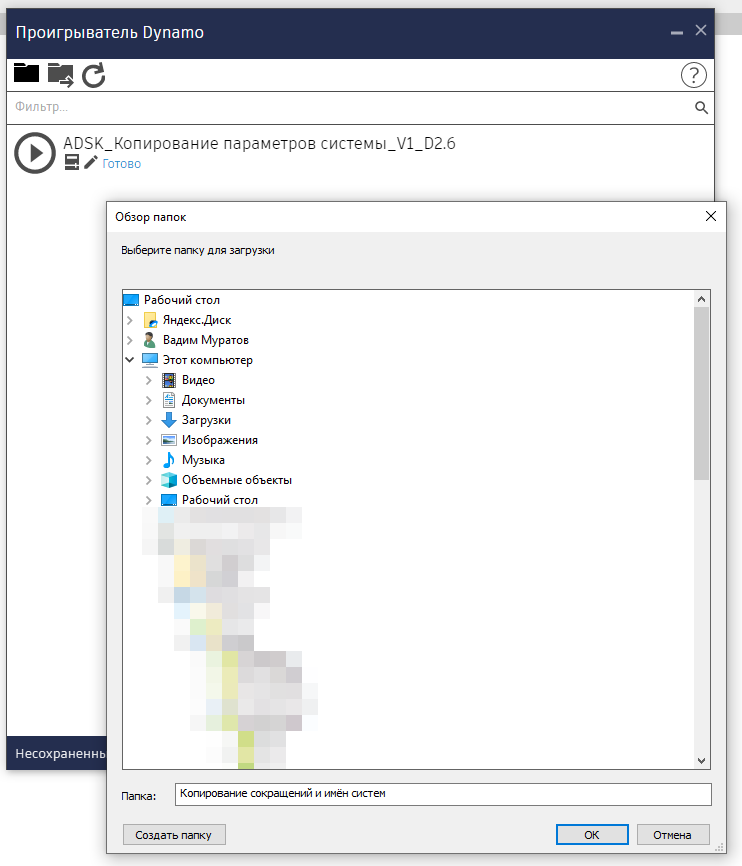
Task: Click folder-with-arrow icon in Dynamo Player toolbar
Action: pos(60,75)
